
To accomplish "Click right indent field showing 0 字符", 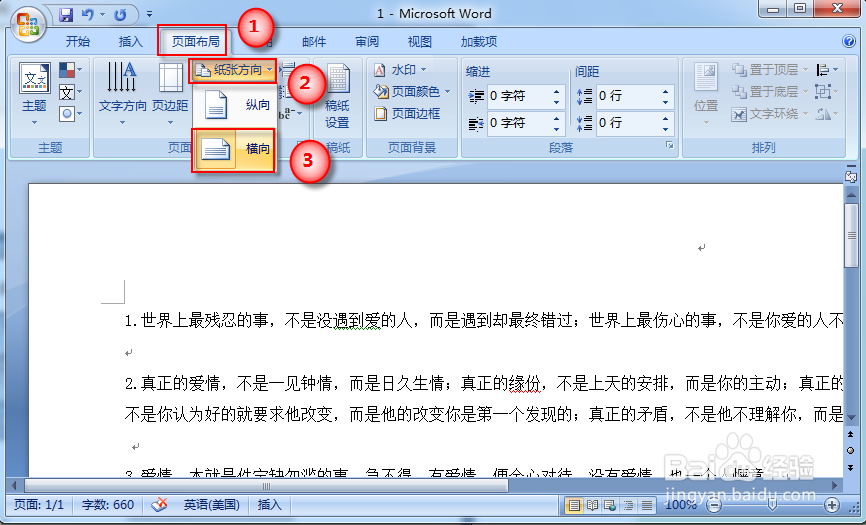I will pyautogui.click(x=519, y=123).
